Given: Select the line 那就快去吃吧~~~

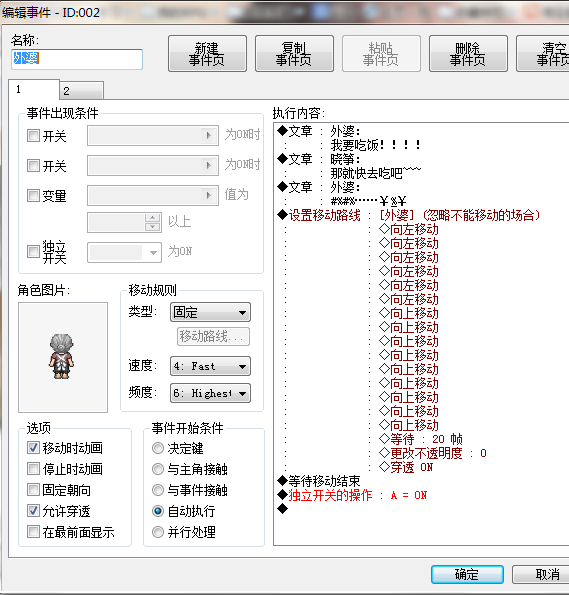Looking at the screenshot, I should pos(376,173).
